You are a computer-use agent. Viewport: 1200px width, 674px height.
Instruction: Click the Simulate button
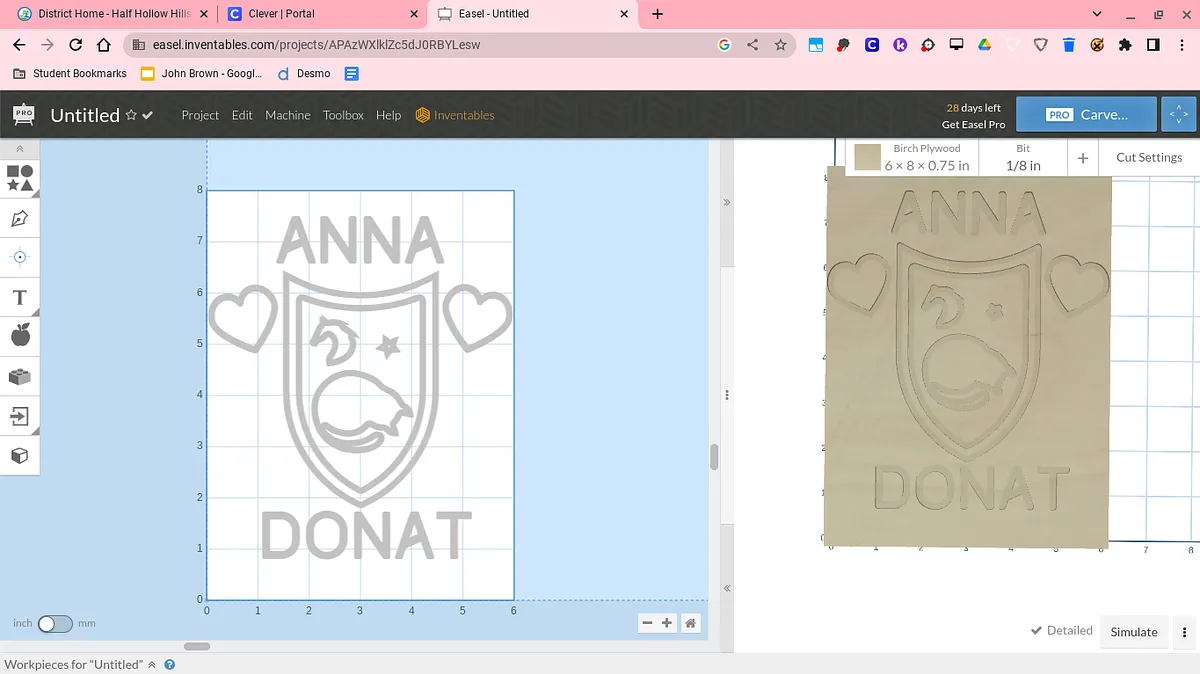(x=1134, y=632)
